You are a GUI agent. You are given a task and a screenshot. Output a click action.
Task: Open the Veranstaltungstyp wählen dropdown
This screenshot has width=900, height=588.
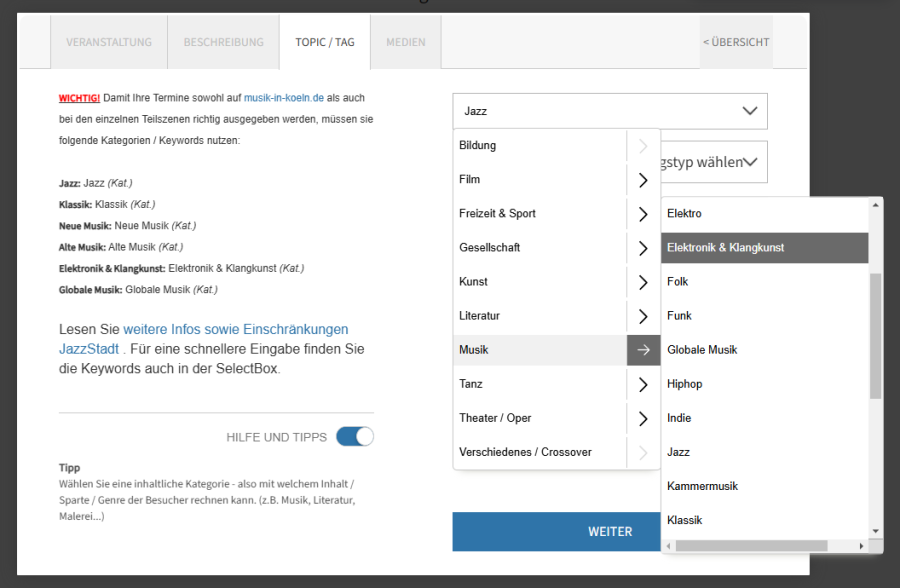pyautogui.click(x=712, y=162)
